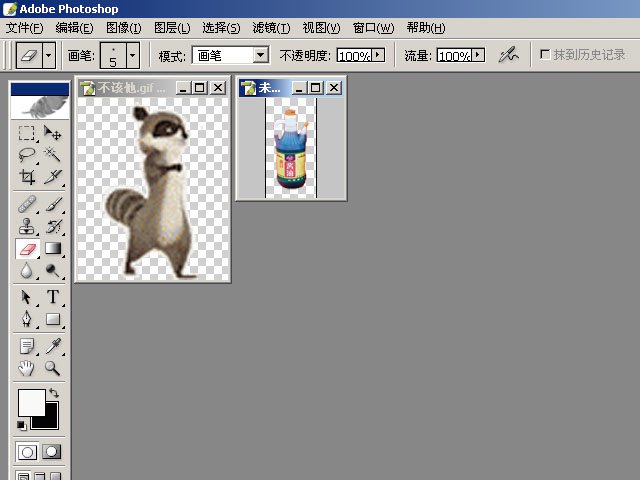The width and height of the screenshot is (640, 480).
Task: Minimize the 不该他.gif document window
Action: click(183, 88)
